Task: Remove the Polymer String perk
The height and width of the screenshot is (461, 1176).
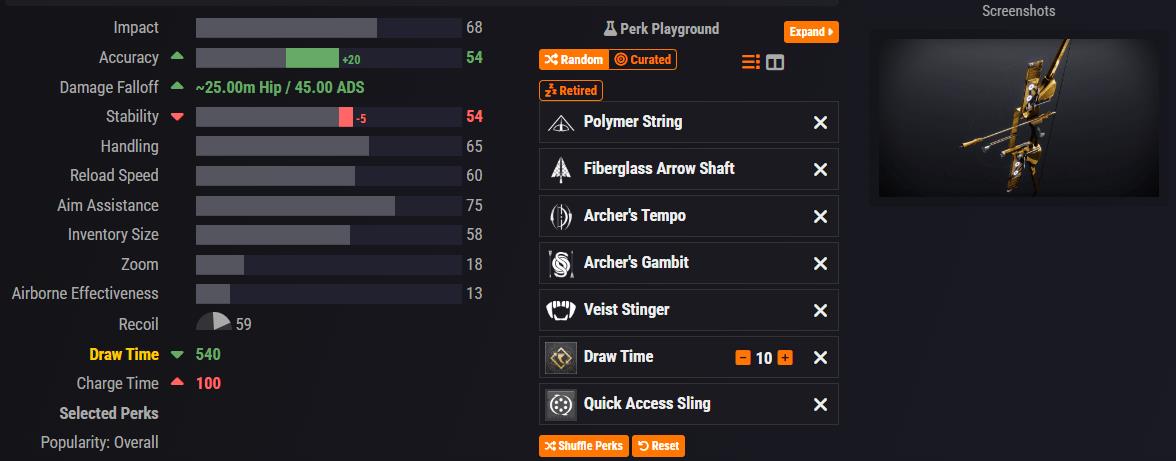Action: tap(820, 122)
